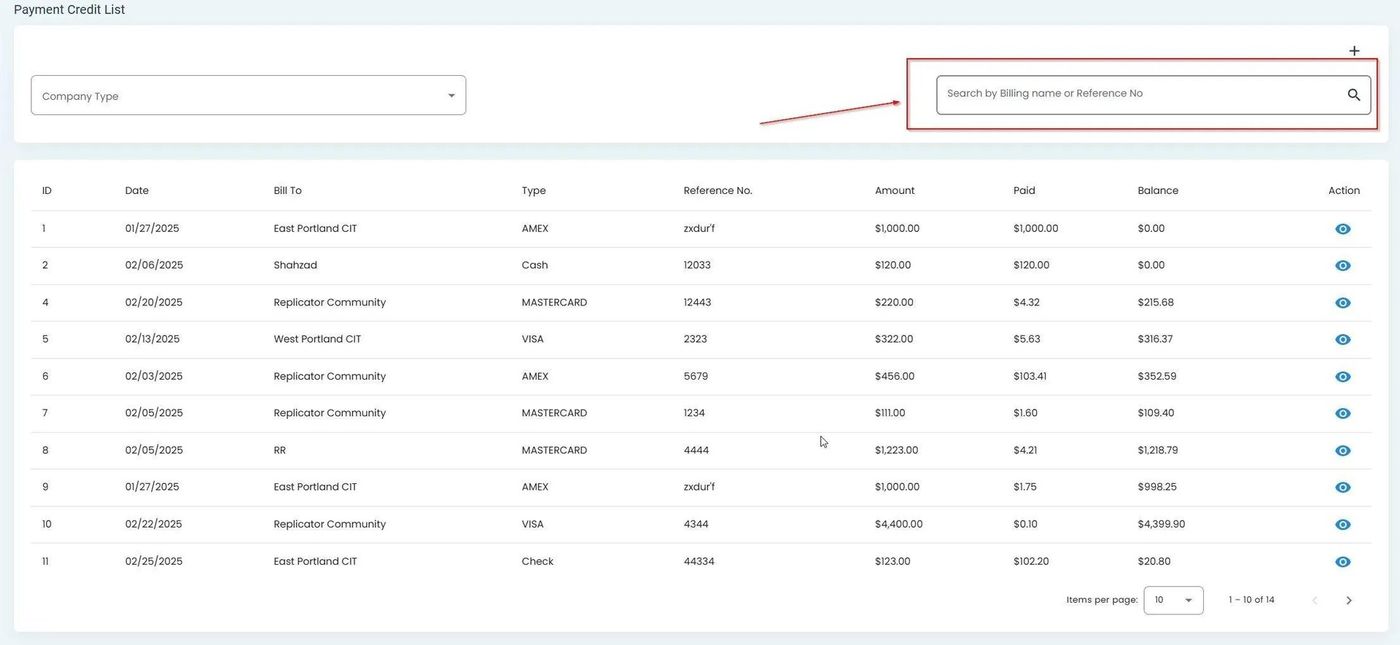Click the Amount column header

point(894,191)
